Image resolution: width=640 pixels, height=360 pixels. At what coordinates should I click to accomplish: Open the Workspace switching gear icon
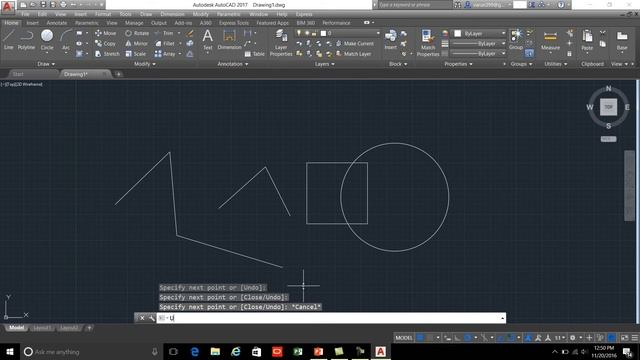573,338
